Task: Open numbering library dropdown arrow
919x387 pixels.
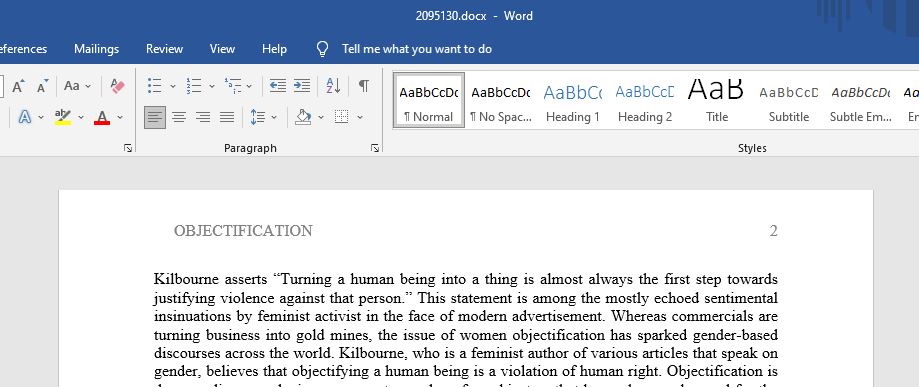Action: tap(212, 86)
